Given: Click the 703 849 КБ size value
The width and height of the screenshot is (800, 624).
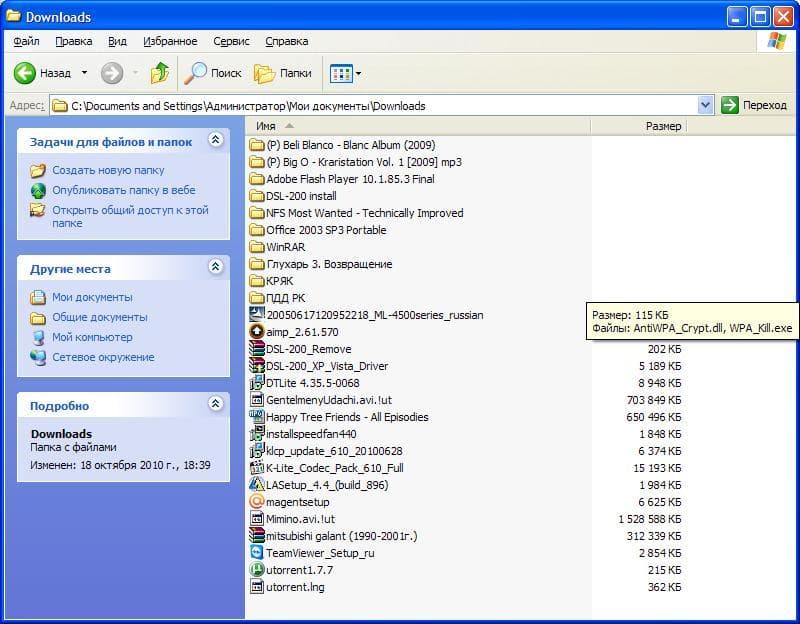Looking at the screenshot, I should pyautogui.click(x=654, y=401).
